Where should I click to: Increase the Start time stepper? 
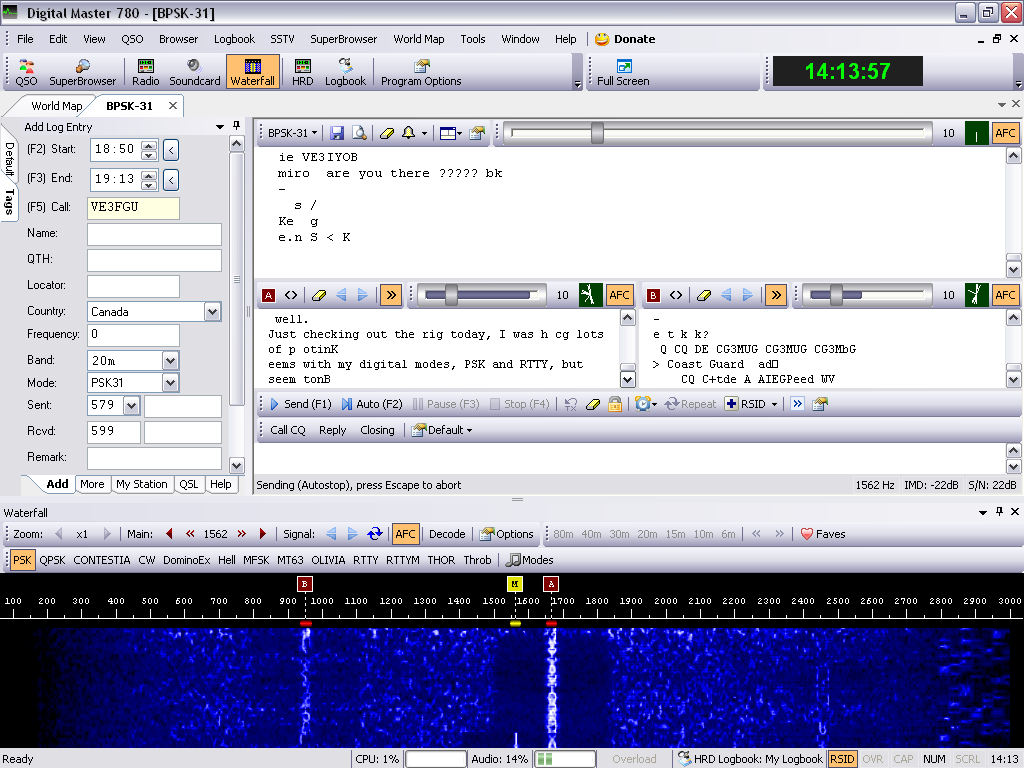point(149,145)
